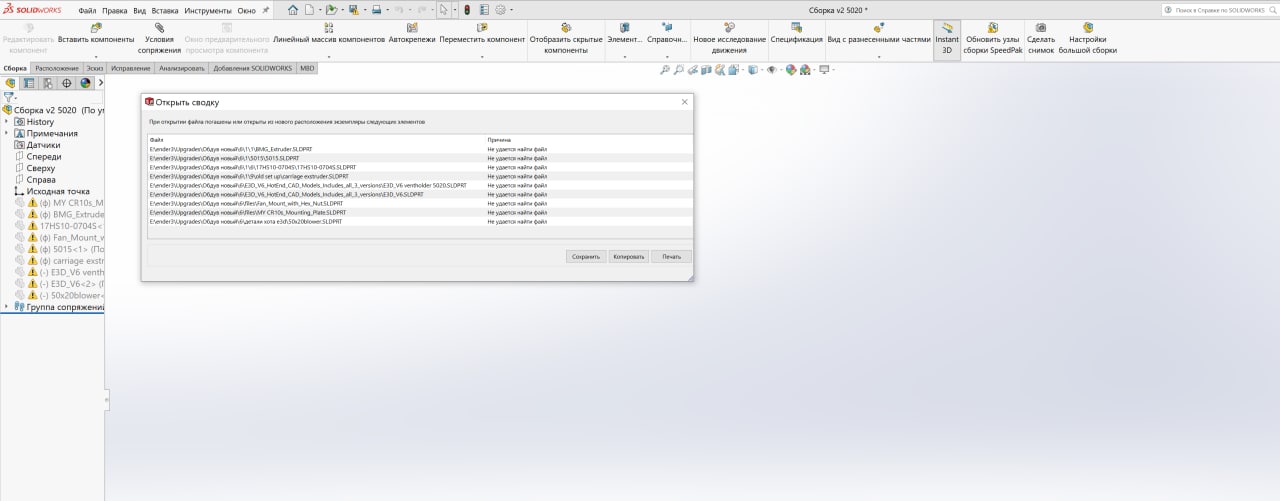The image size is (1280, 501).
Task: Switch to the Добавления SOLIDWORKS tab
Action: tap(252, 68)
